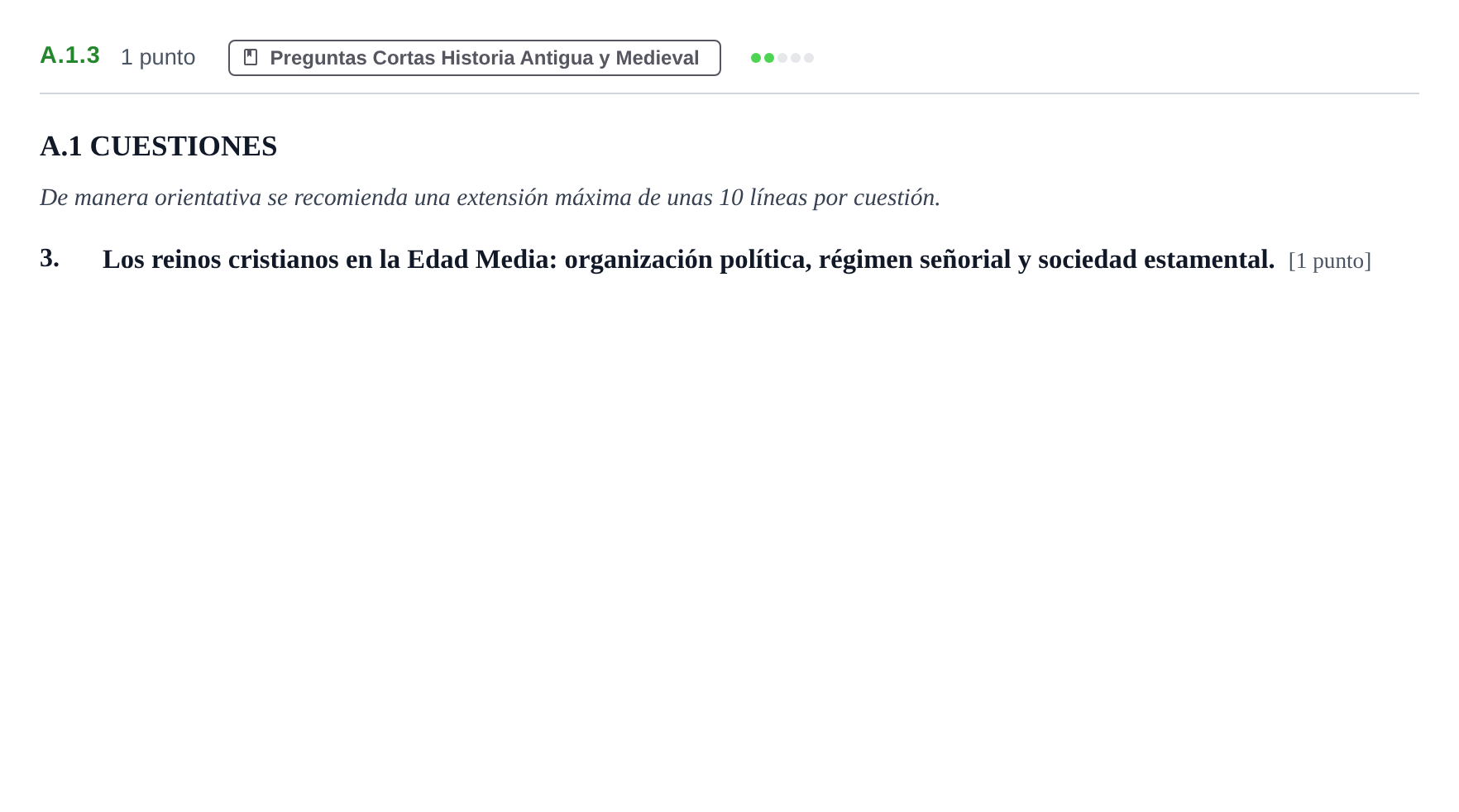Image resolution: width=1459 pixels, height=812 pixels.
Task: Click the italic note about 10 líneas por cuestión
Action: pyautogui.click(x=490, y=198)
